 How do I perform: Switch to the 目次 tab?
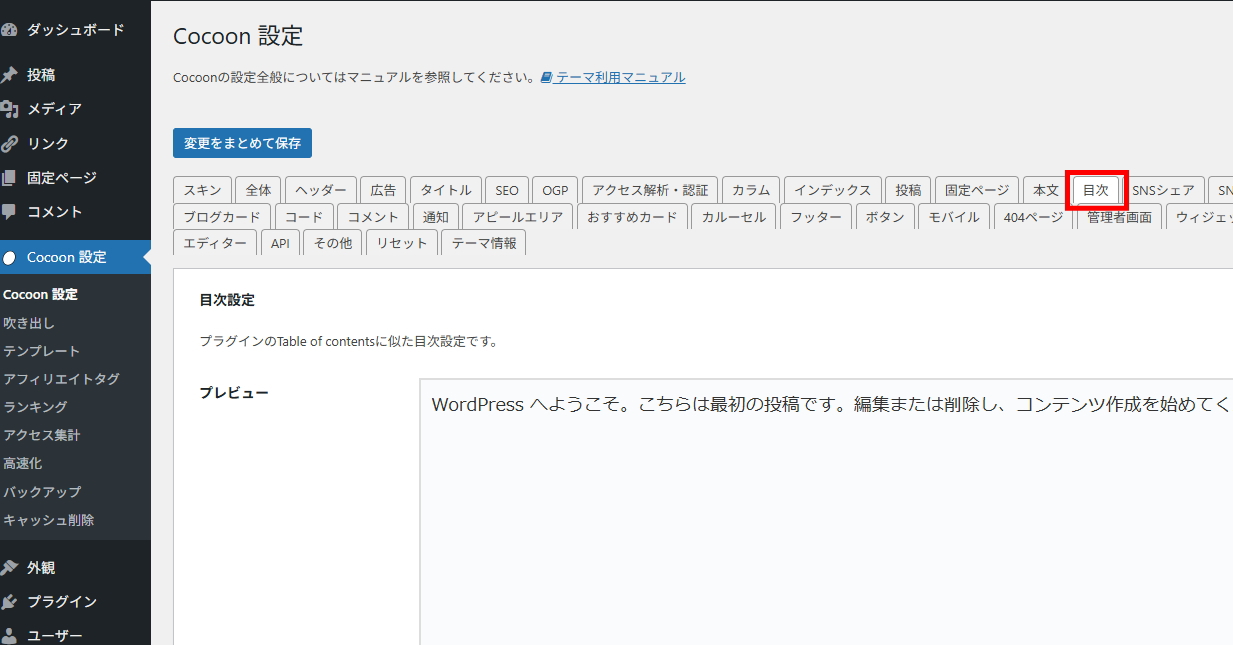(1096, 190)
